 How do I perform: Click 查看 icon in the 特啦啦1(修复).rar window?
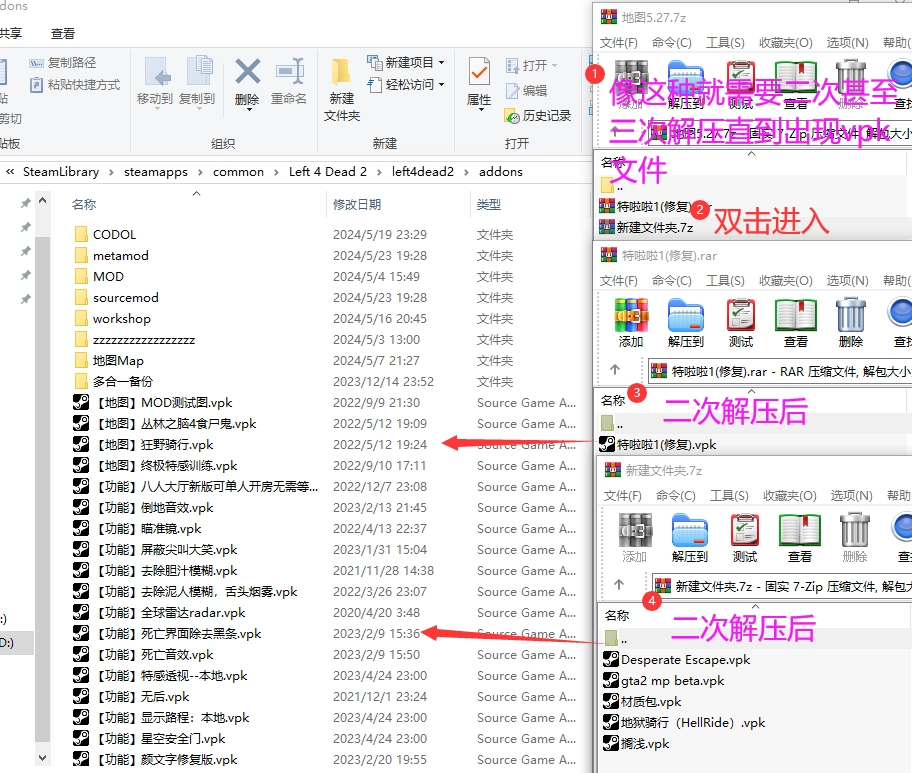point(796,322)
